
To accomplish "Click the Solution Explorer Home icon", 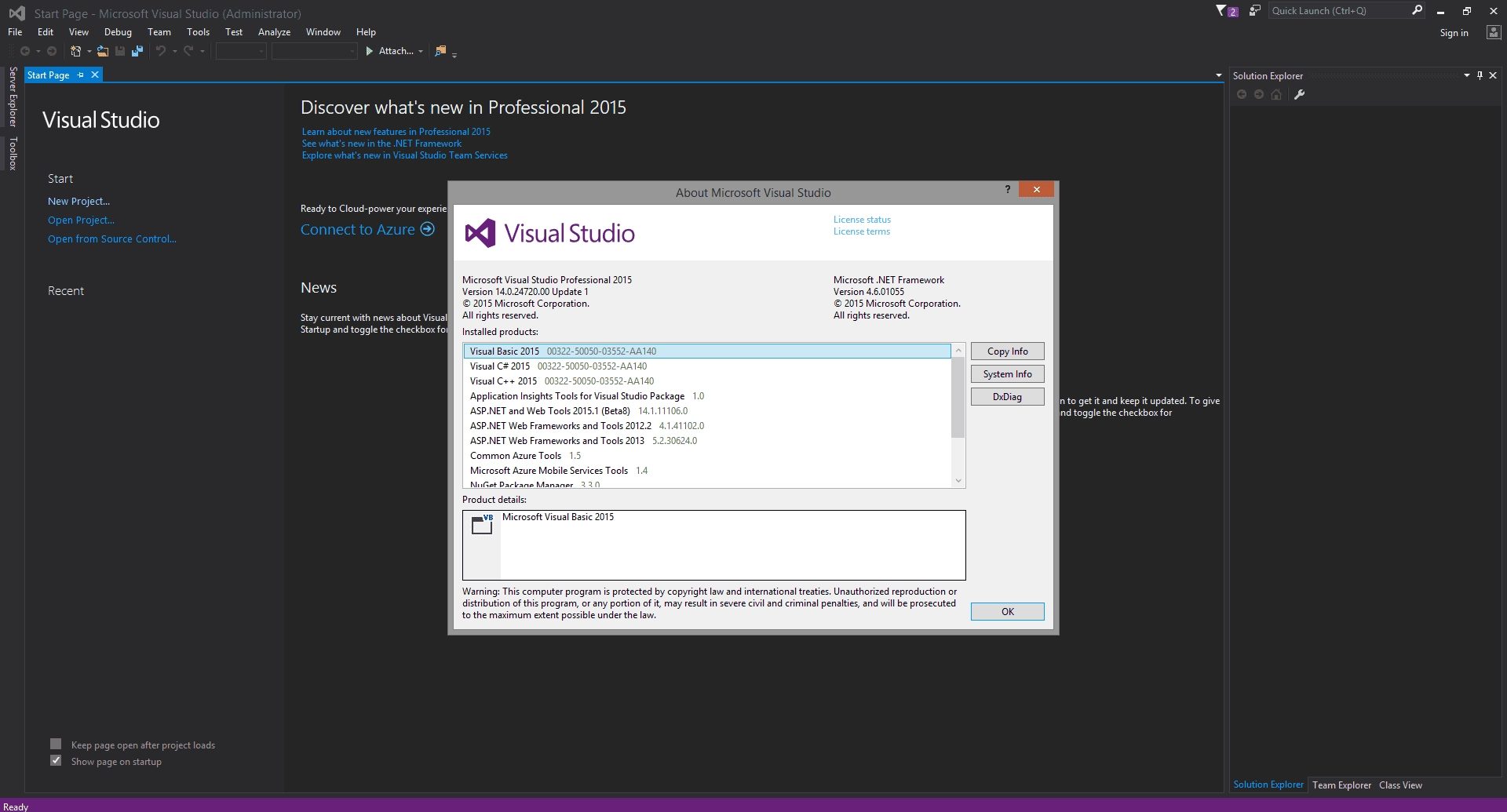I will tap(1276, 95).
